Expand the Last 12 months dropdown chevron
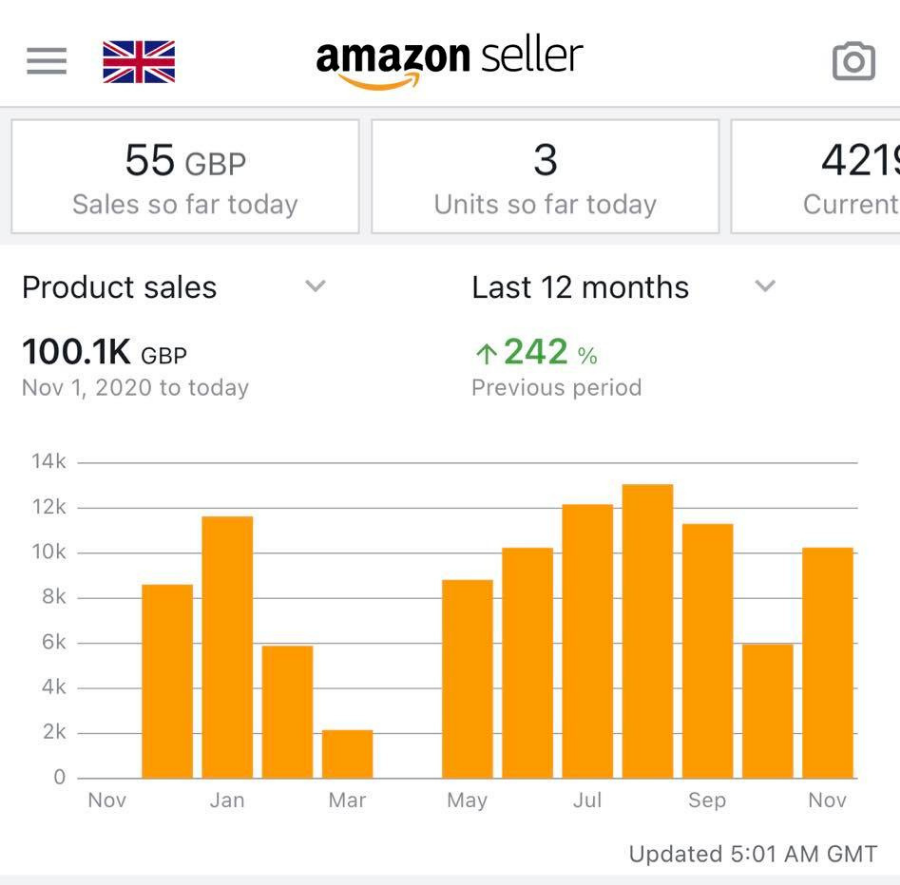 pyautogui.click(x=765, y=287)
